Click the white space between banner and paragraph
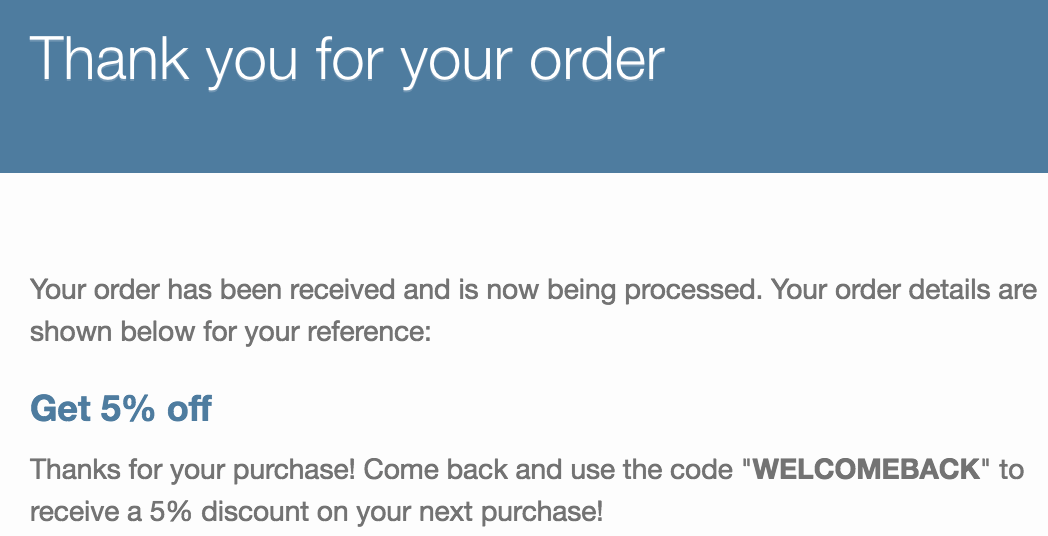 524,224
